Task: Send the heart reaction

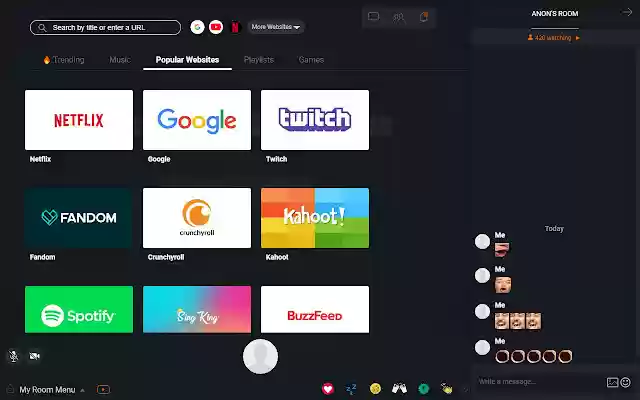Action: (328, 389)
